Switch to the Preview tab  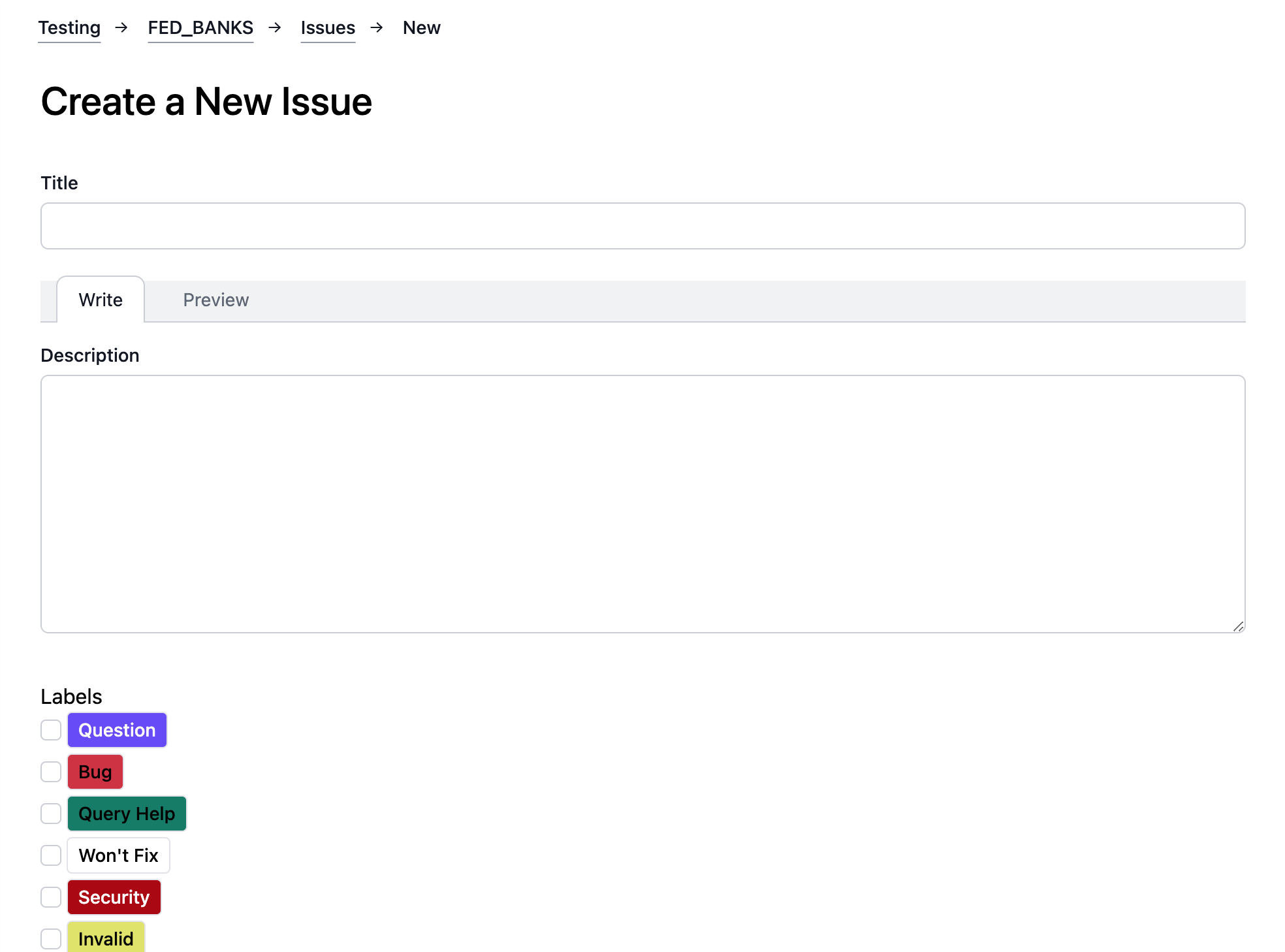215,300
